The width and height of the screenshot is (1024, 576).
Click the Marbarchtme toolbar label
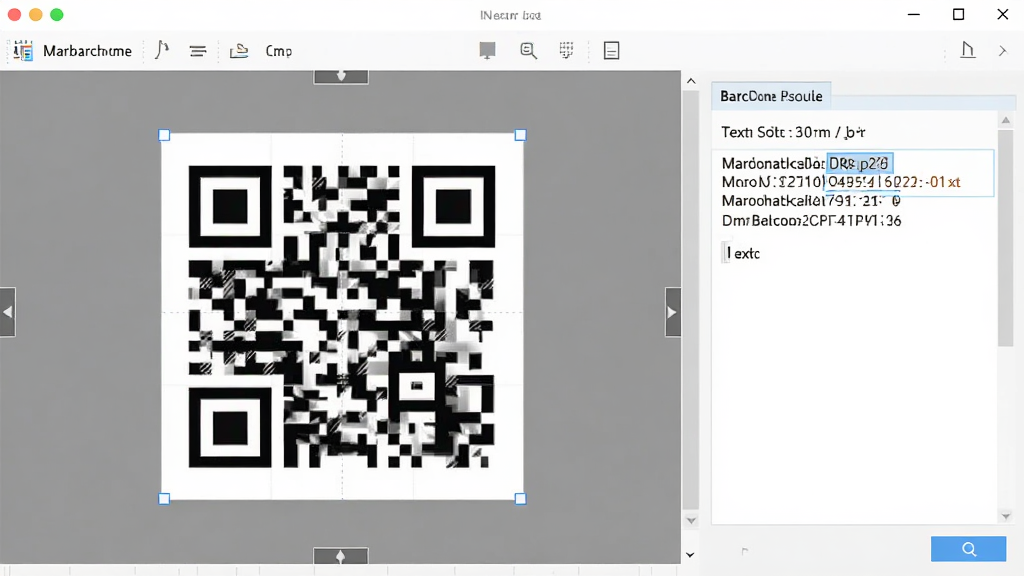point(88,51)
